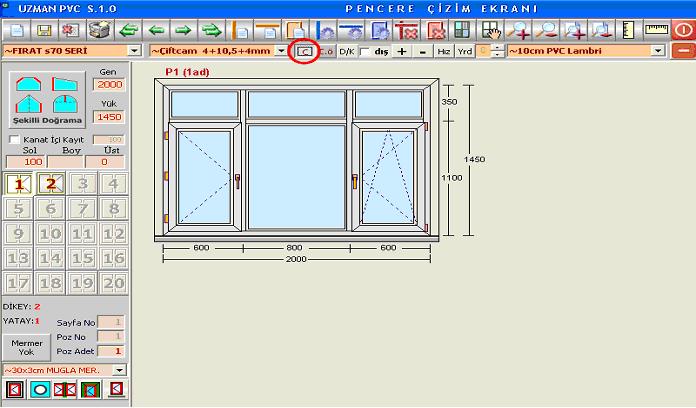
Task: Jump to first record with double left arrow
Action: (x=129, y=31)
